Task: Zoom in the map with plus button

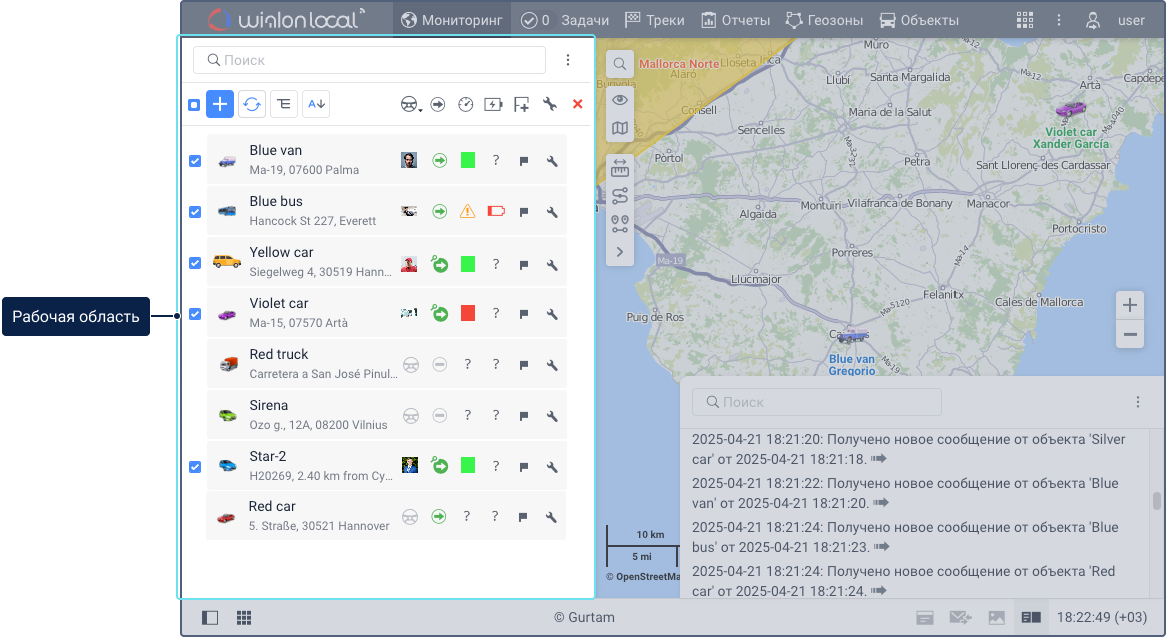Action: click(1130, 305)
